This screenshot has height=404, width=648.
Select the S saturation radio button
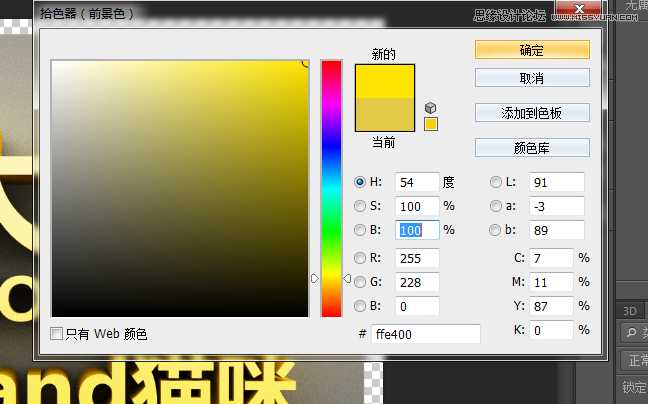click(x=361, y=206)
